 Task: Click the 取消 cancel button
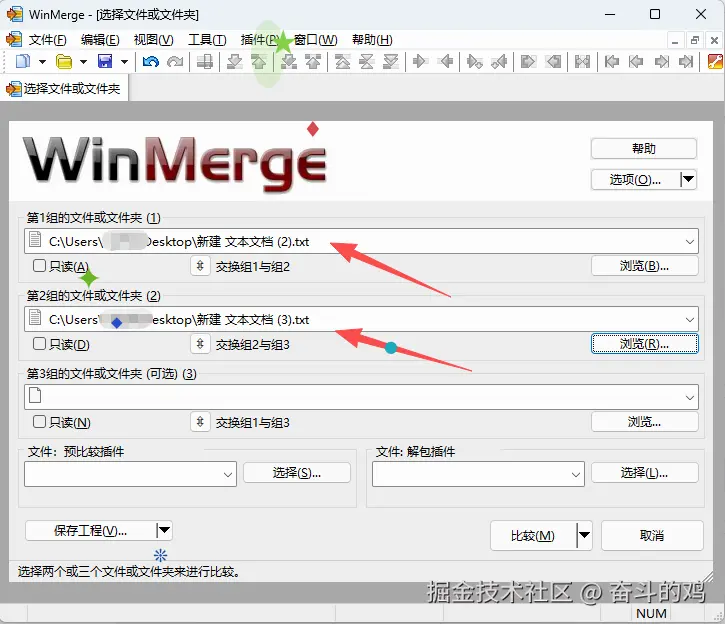pos(652,535)
